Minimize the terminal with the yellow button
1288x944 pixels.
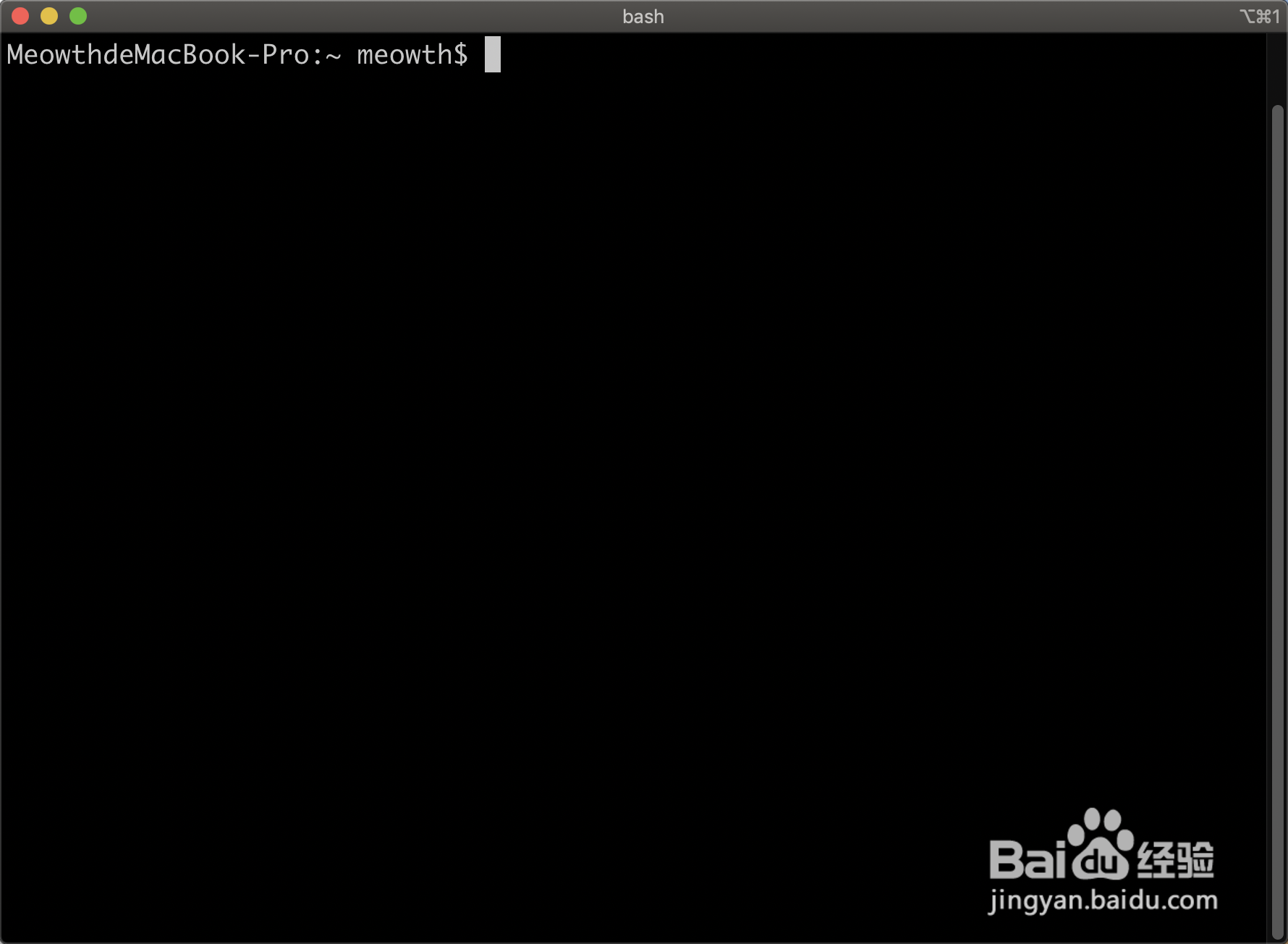pyautogui.click(x=49, y=16)
